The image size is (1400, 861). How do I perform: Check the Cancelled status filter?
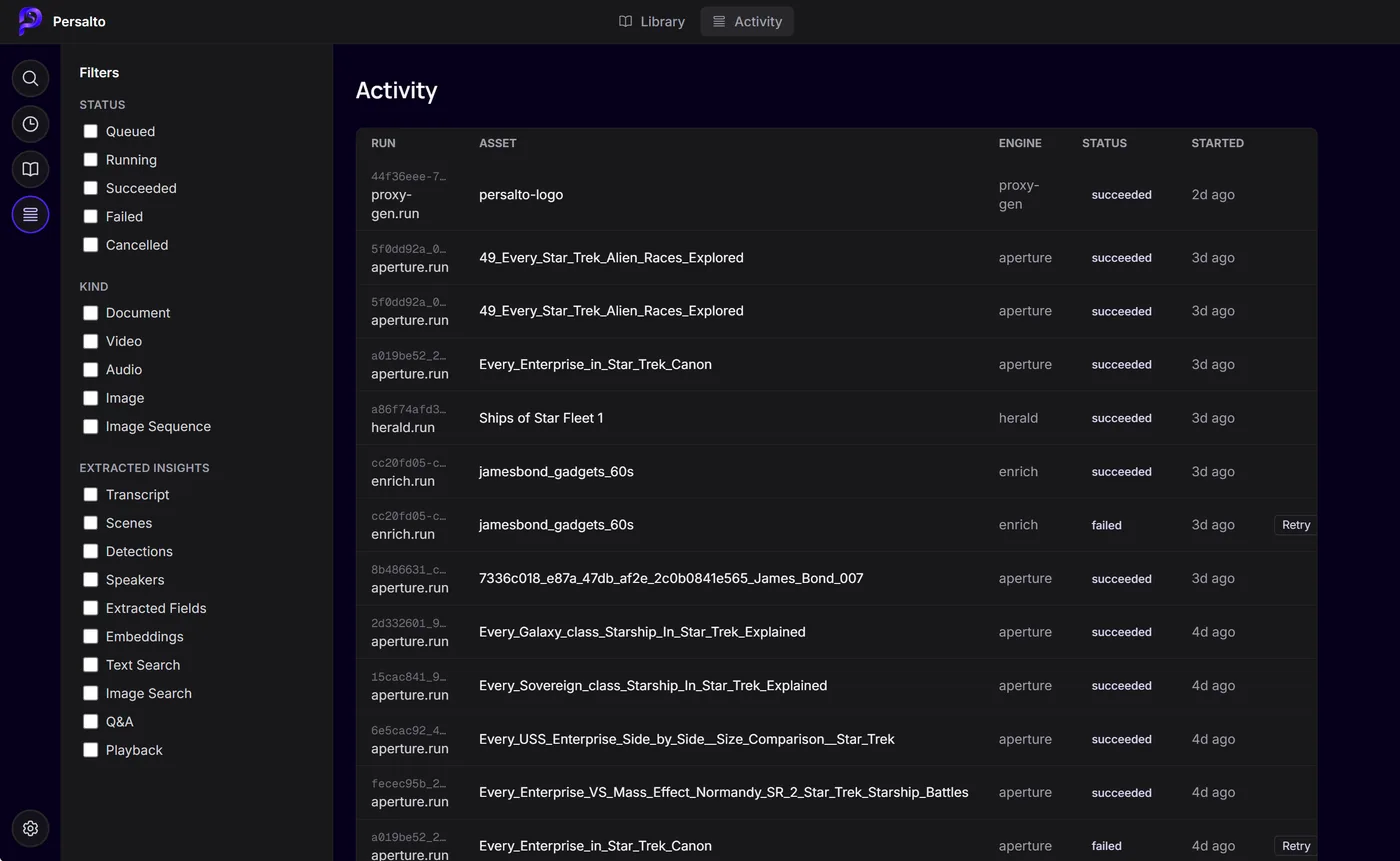[x=90, y=245]
